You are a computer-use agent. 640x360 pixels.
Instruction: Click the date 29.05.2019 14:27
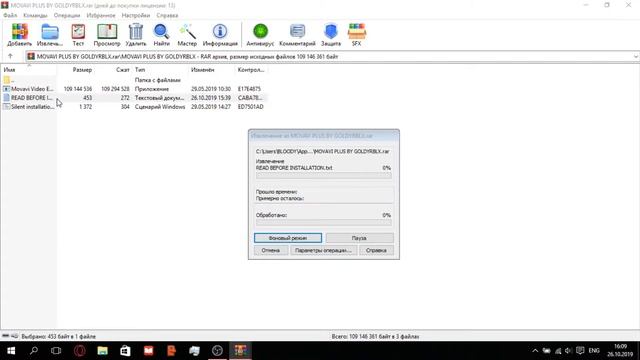(211, 107)
